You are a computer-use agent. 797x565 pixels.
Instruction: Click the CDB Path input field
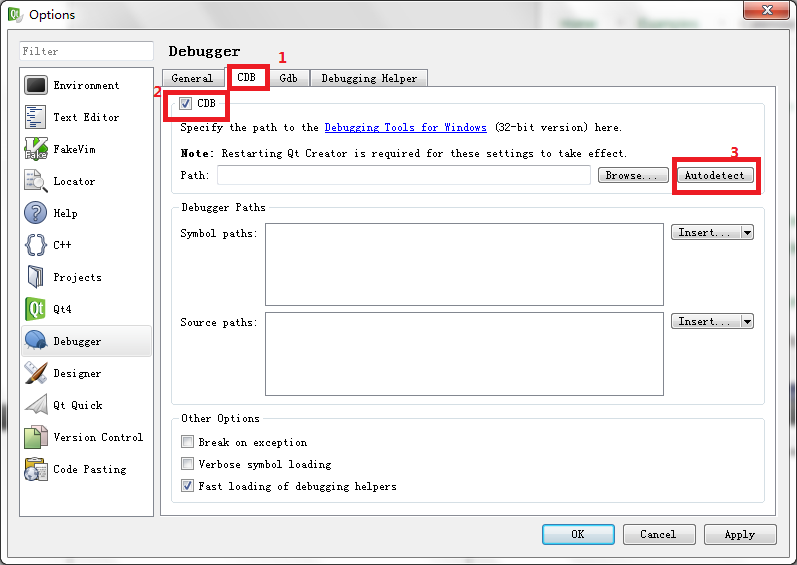click(x=403, y=175)
